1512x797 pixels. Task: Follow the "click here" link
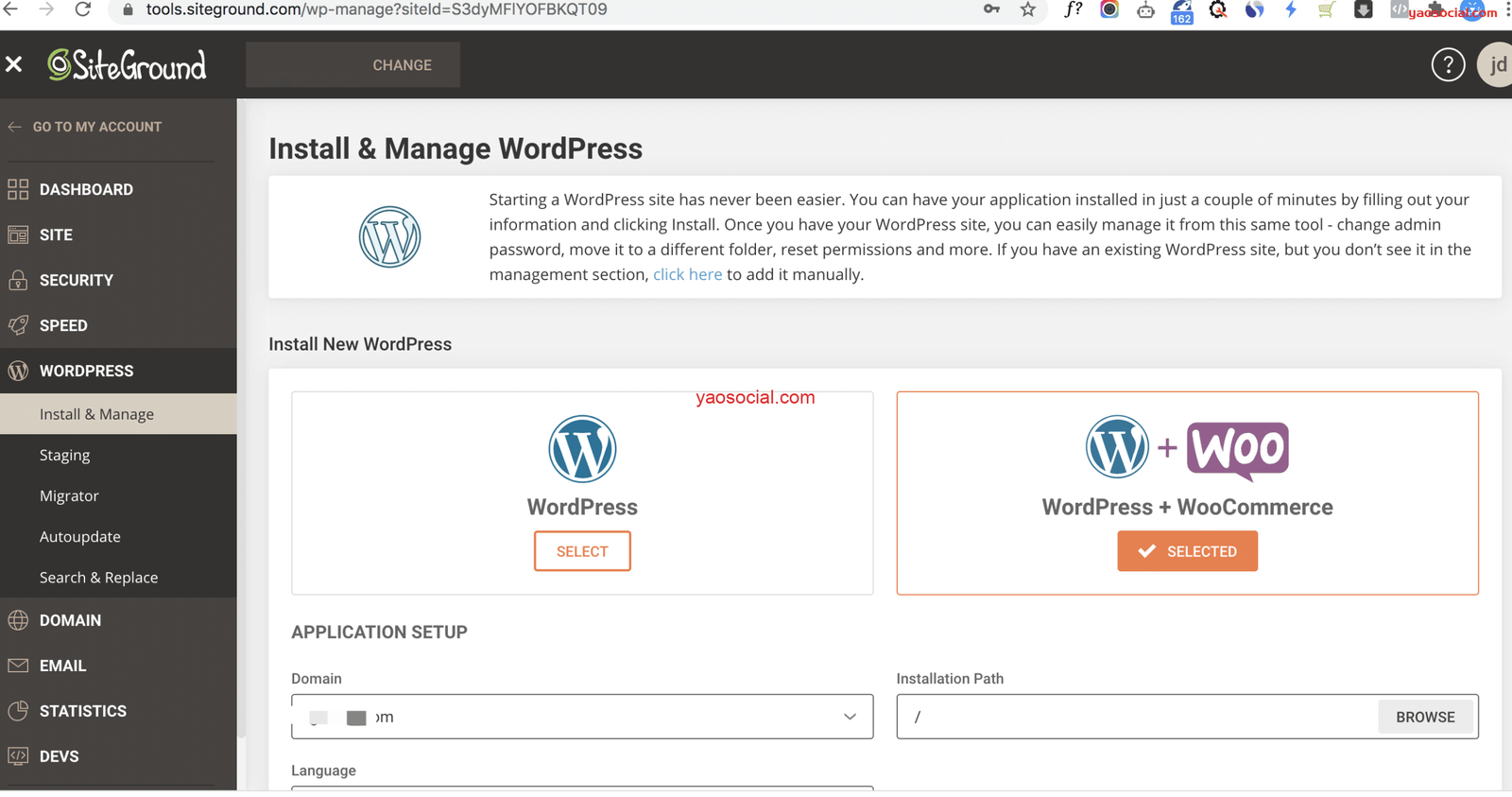687,274
